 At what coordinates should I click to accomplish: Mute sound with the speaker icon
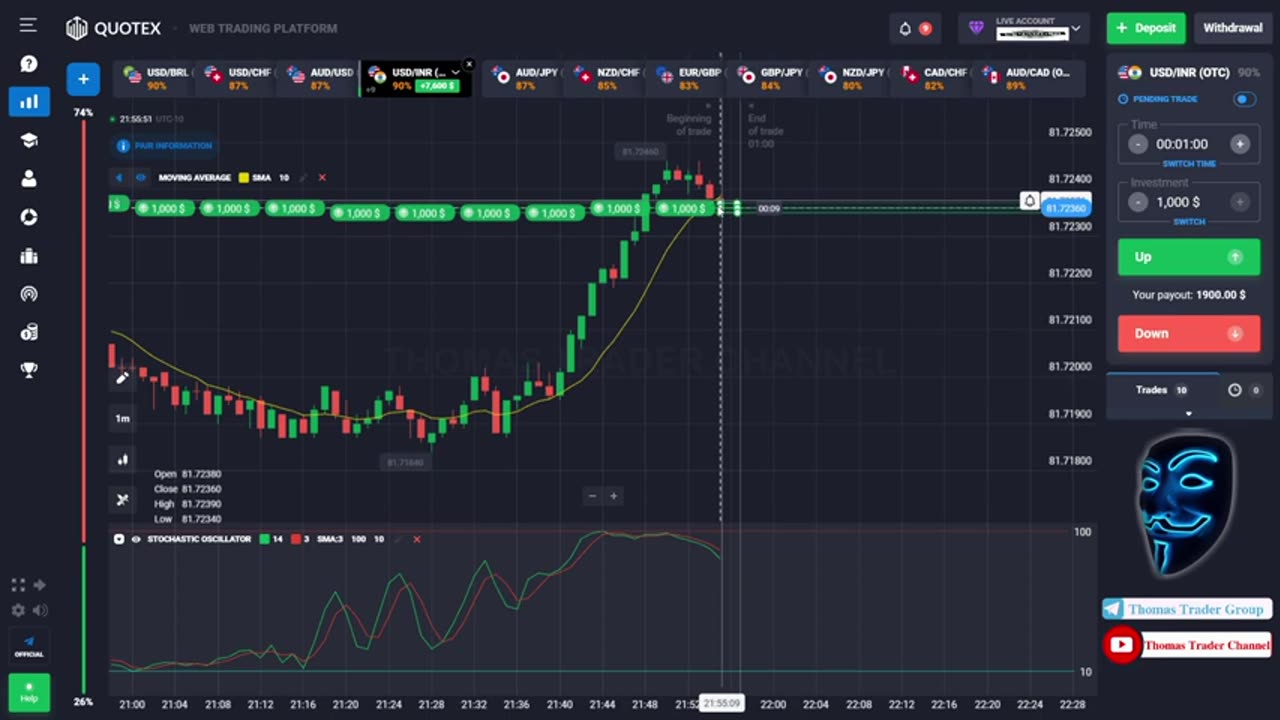40,610
